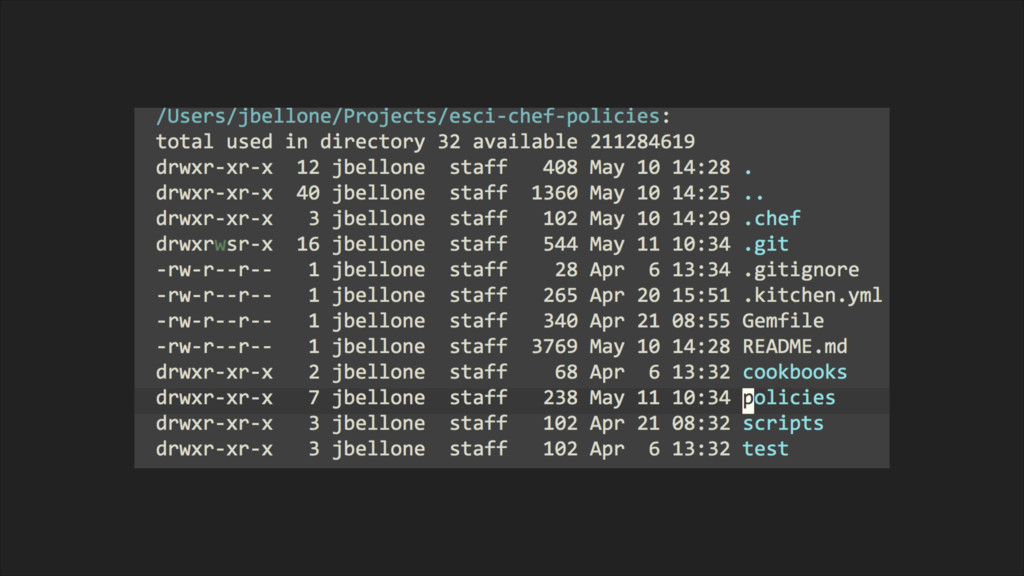Click the parent directory '..' entry
The image size is (1024, 576).
point(754,193)
